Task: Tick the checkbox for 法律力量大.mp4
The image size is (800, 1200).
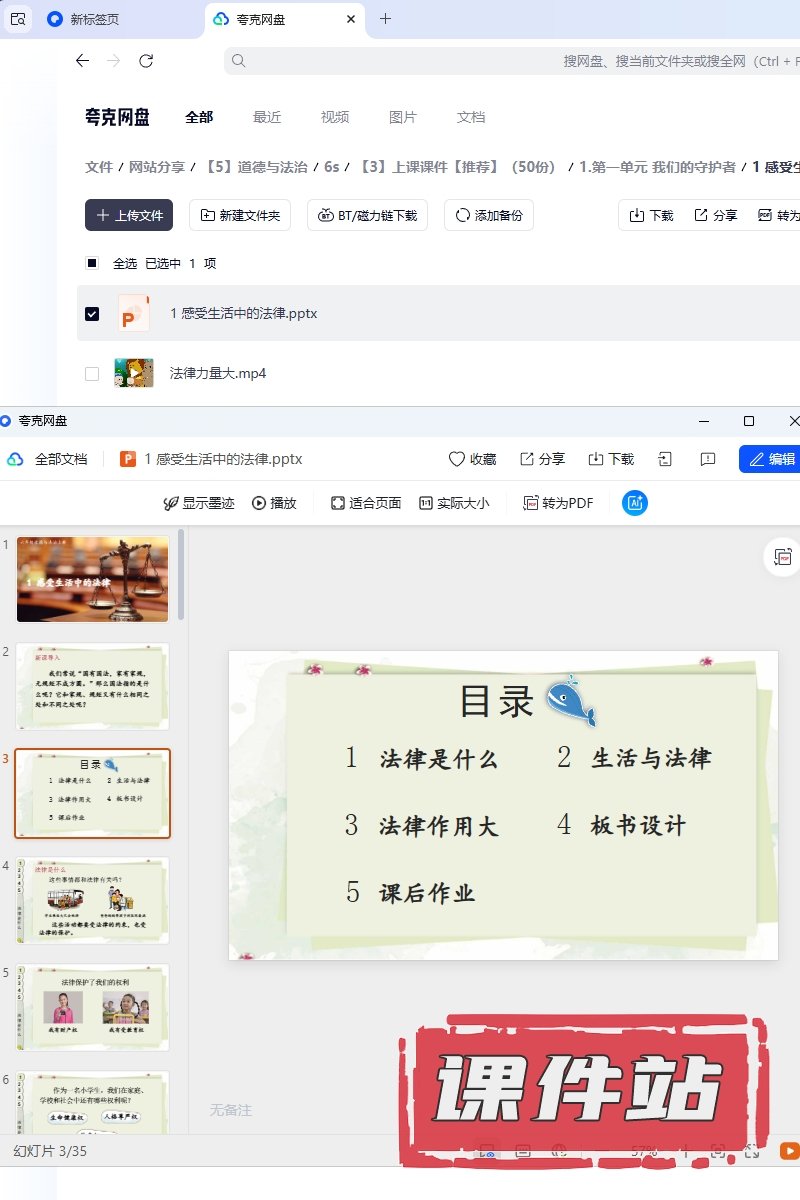Action: click(x=92, y=373)
